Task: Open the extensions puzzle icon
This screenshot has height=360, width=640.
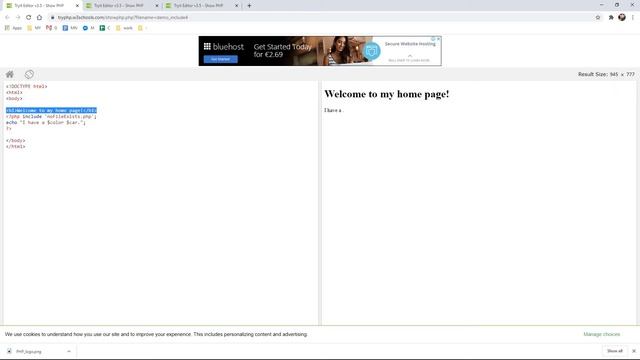Action: click(611, 18)
